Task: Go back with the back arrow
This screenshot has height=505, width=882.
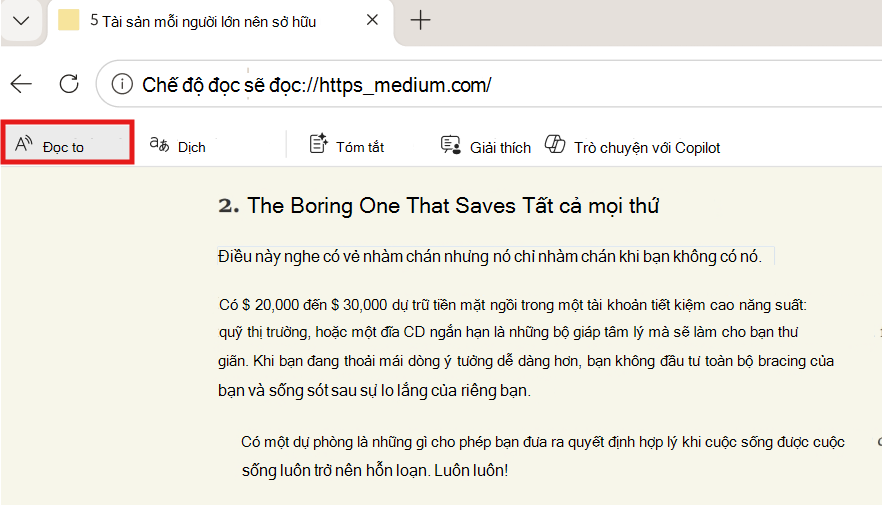Action: pyautogui.click(x=21, y=84)
